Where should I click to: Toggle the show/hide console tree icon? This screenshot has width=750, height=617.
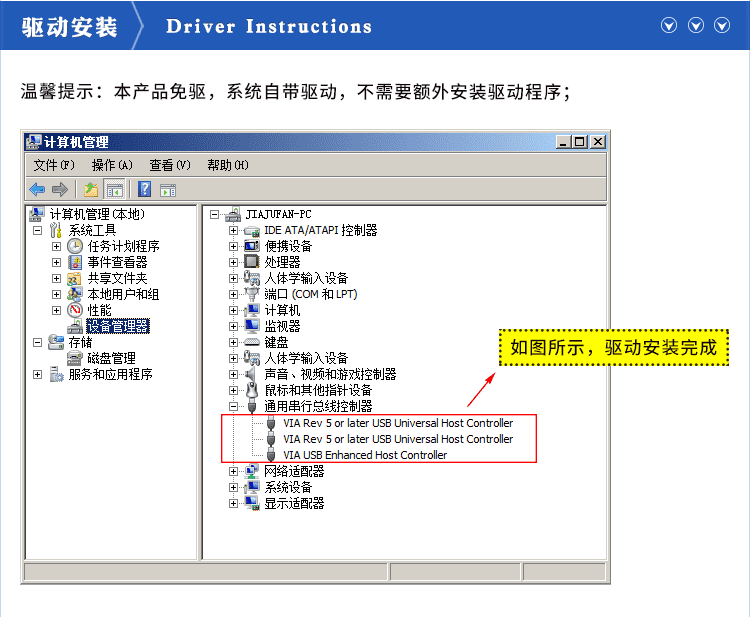[x=115, y=189]
